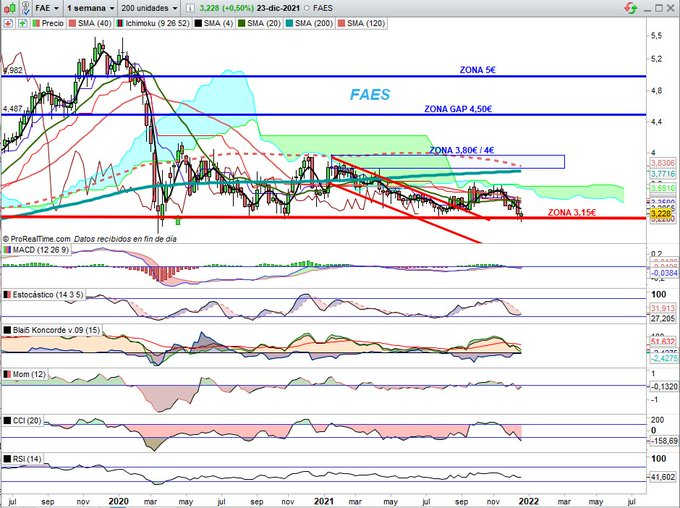Click the ZONA 5€ text annotation

(x=477, y=70)
